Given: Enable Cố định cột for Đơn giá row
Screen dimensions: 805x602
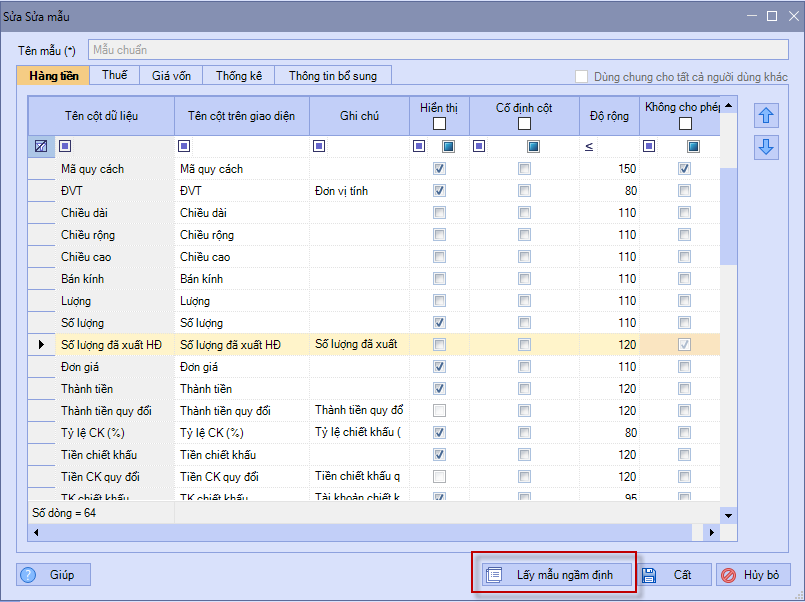Looking at the screenshot, I should click(x=524, y=367).
